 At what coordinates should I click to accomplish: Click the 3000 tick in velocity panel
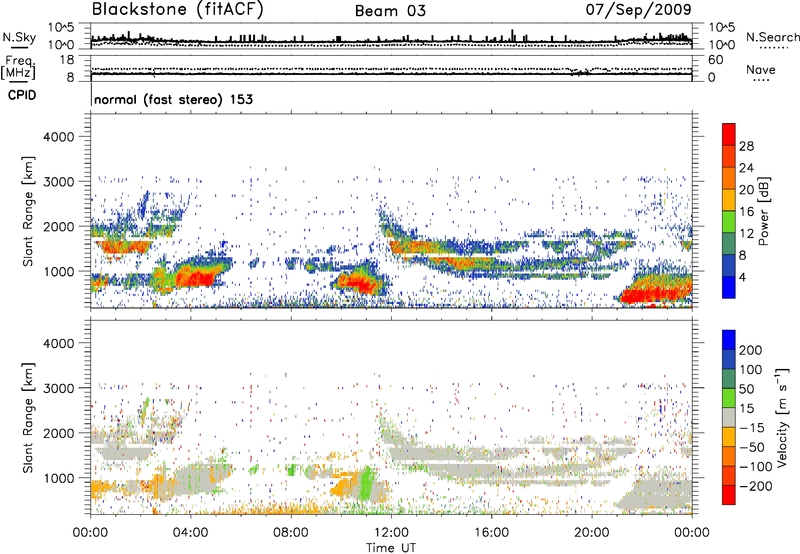click(59, 388)
